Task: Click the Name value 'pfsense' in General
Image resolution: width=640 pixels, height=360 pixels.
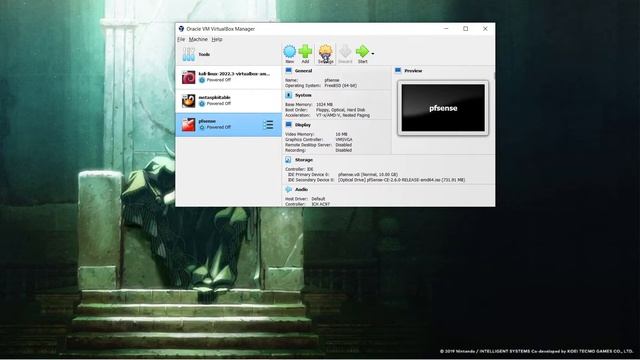Action: [331, 80]
